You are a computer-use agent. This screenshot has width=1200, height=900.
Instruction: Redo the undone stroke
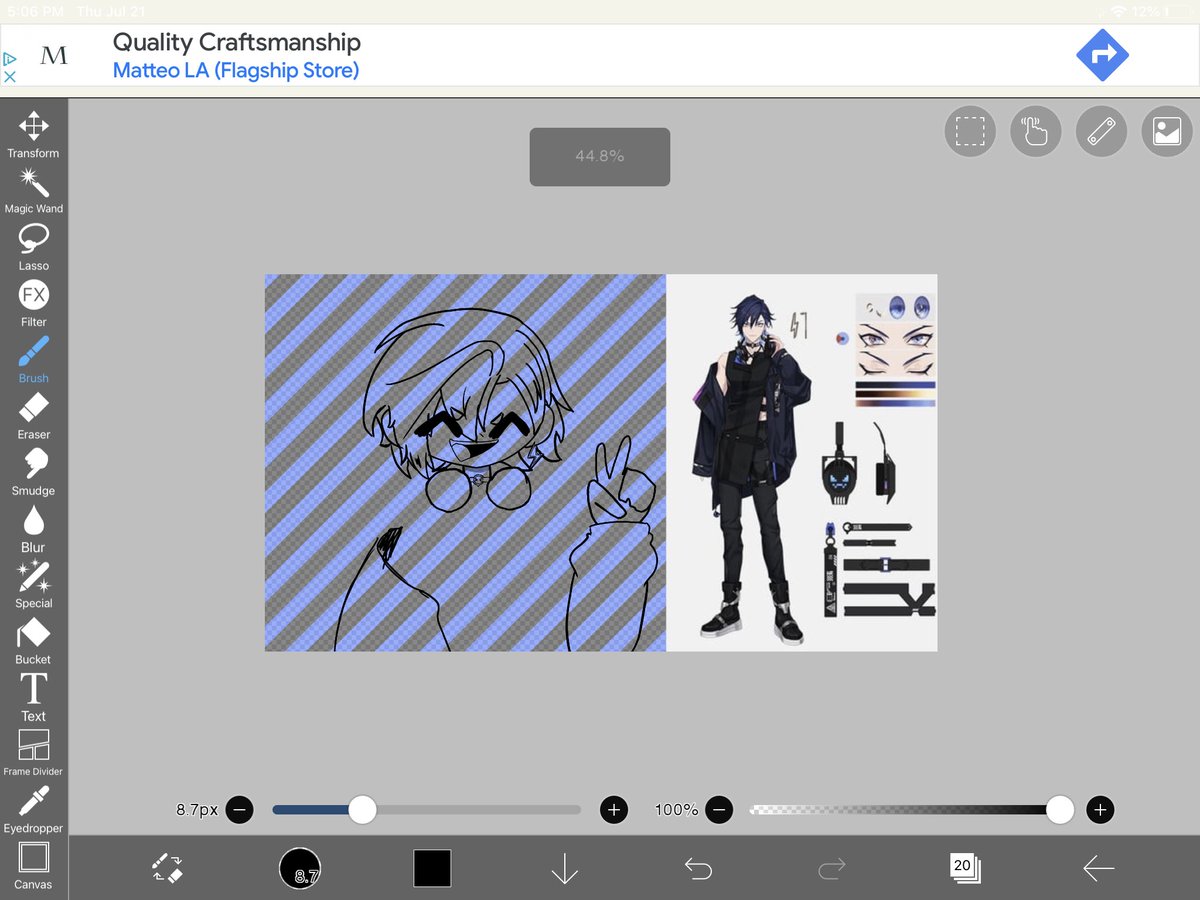pos(831,868)
